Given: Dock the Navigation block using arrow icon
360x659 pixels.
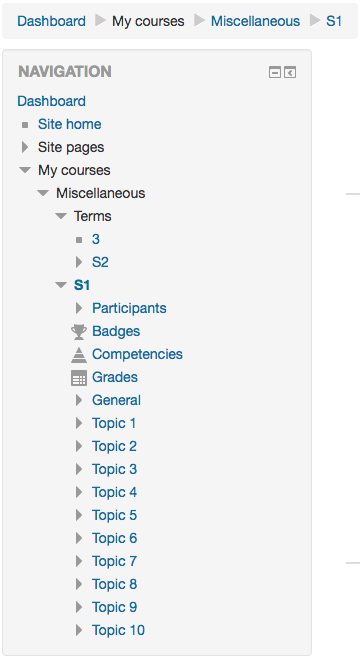Looking at the screenshot, I should click(290, 73).
